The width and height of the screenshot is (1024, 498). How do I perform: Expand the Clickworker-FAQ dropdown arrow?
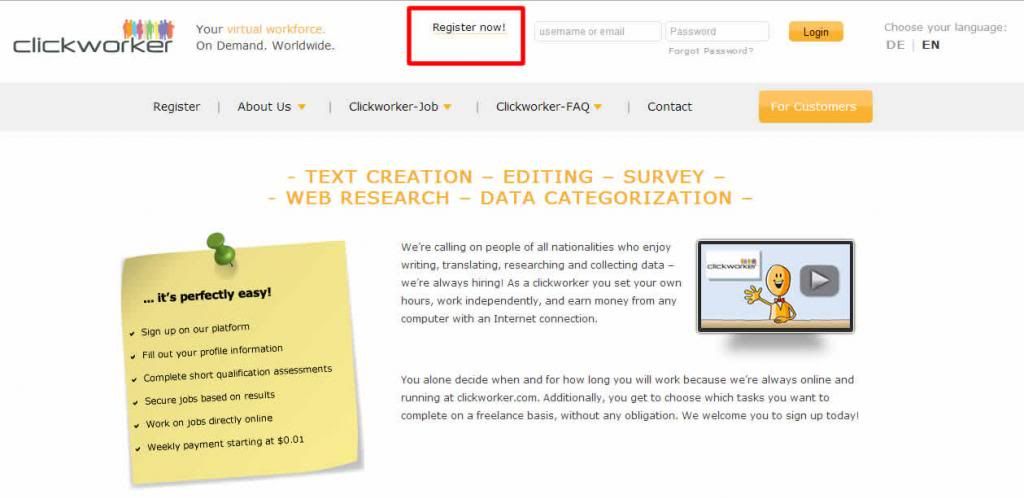click(598, 107)
